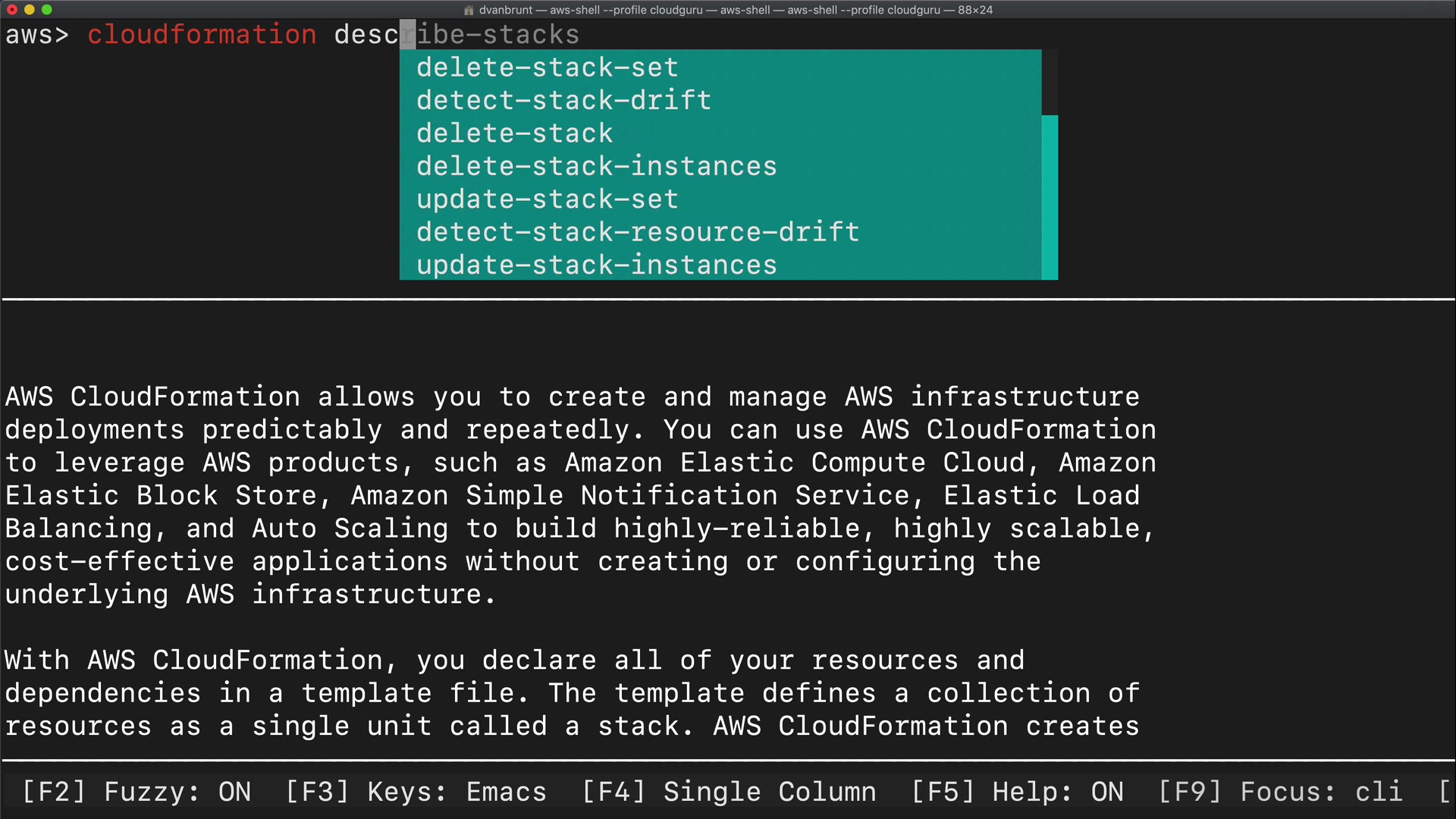Select delete-stack-instances suggestion
This screenshot has width=1456, height=819.
pos(596,166)
